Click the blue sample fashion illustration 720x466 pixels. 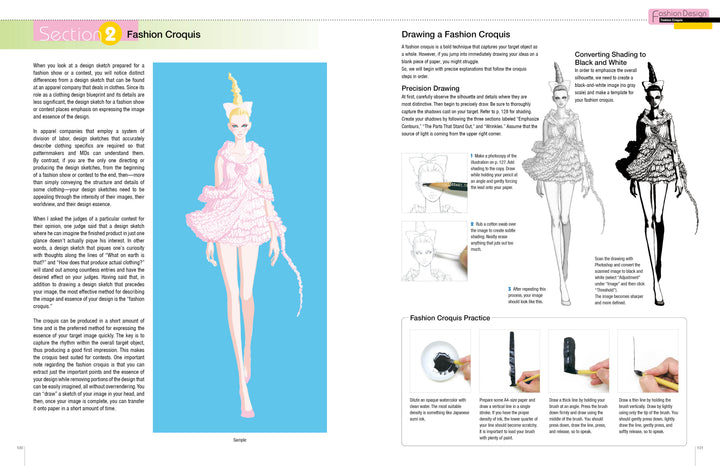click(x=240, y=247)
